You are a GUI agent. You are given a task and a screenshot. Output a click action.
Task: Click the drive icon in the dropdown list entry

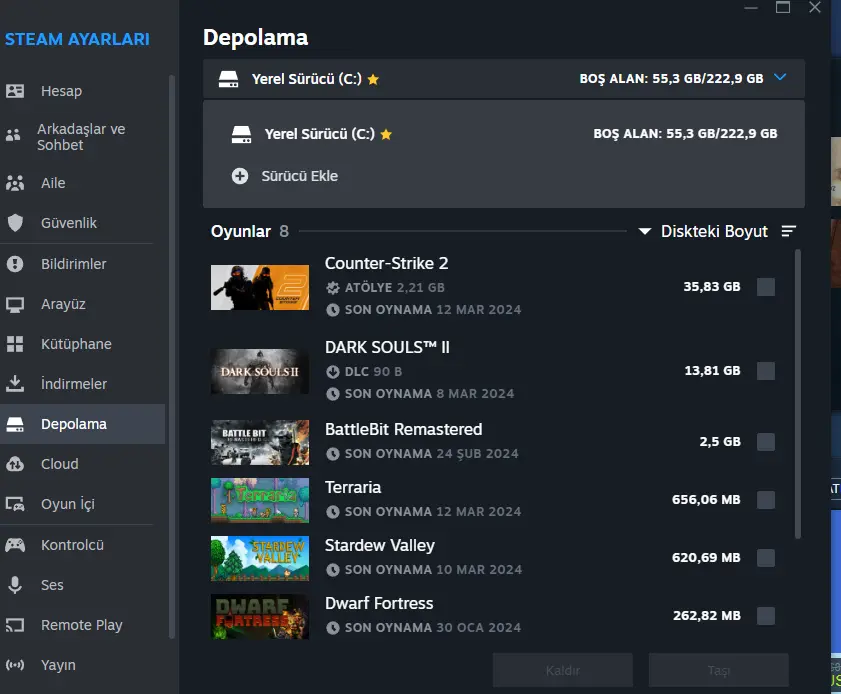coord(241,135)
